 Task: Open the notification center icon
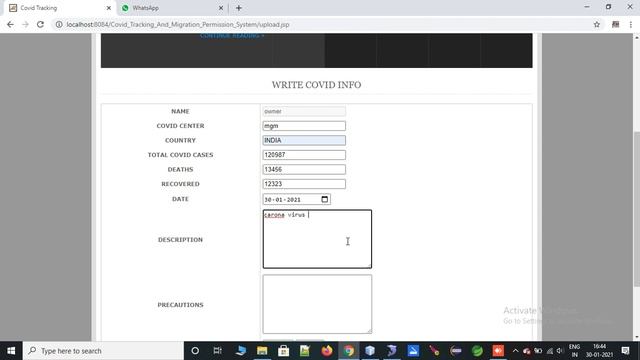coord(625,351)
